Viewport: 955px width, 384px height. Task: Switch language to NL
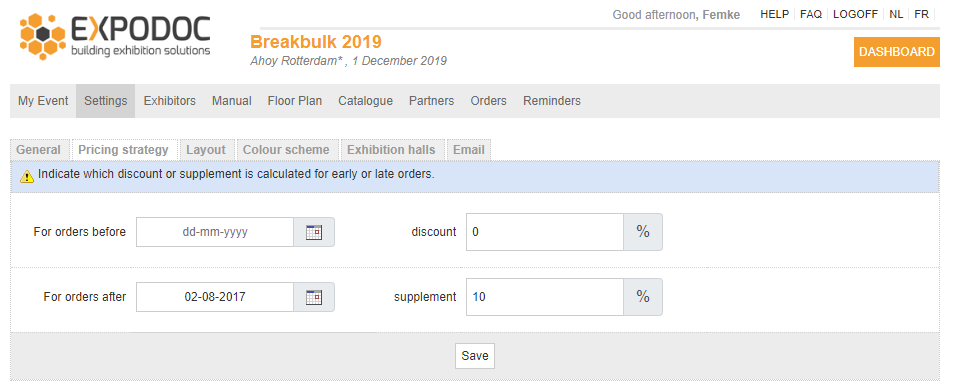point(896,14)
